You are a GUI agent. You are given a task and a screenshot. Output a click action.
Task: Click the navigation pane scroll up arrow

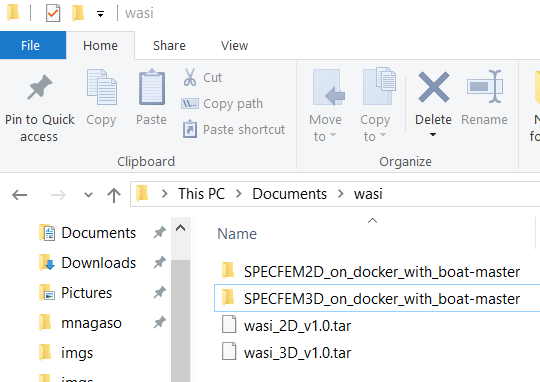coord(180,228)
